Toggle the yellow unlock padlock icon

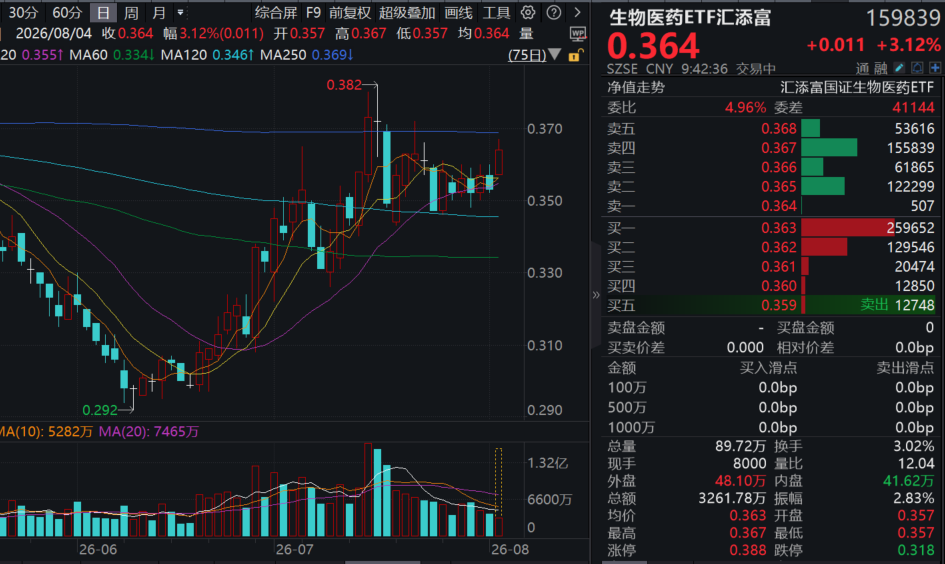click(575, 55)
